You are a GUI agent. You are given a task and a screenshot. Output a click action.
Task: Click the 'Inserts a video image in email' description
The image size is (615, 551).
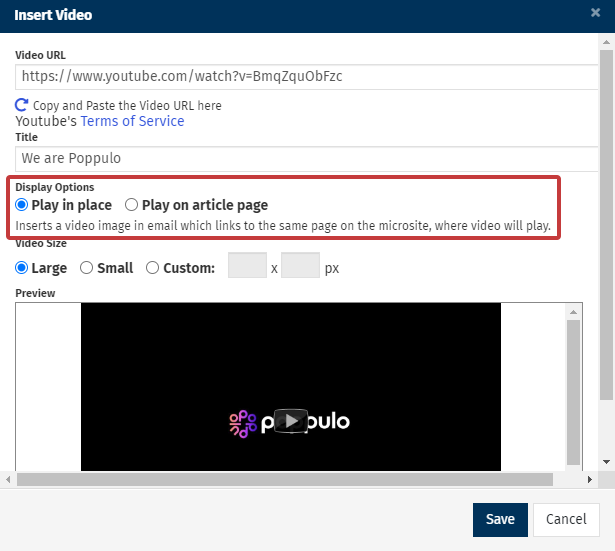click(283, 225)
